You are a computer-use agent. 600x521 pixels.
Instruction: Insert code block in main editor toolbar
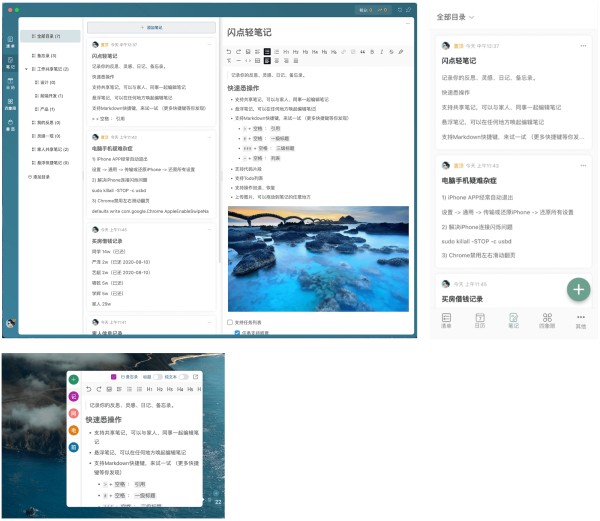pyautogui.click(x=248, y=60)
